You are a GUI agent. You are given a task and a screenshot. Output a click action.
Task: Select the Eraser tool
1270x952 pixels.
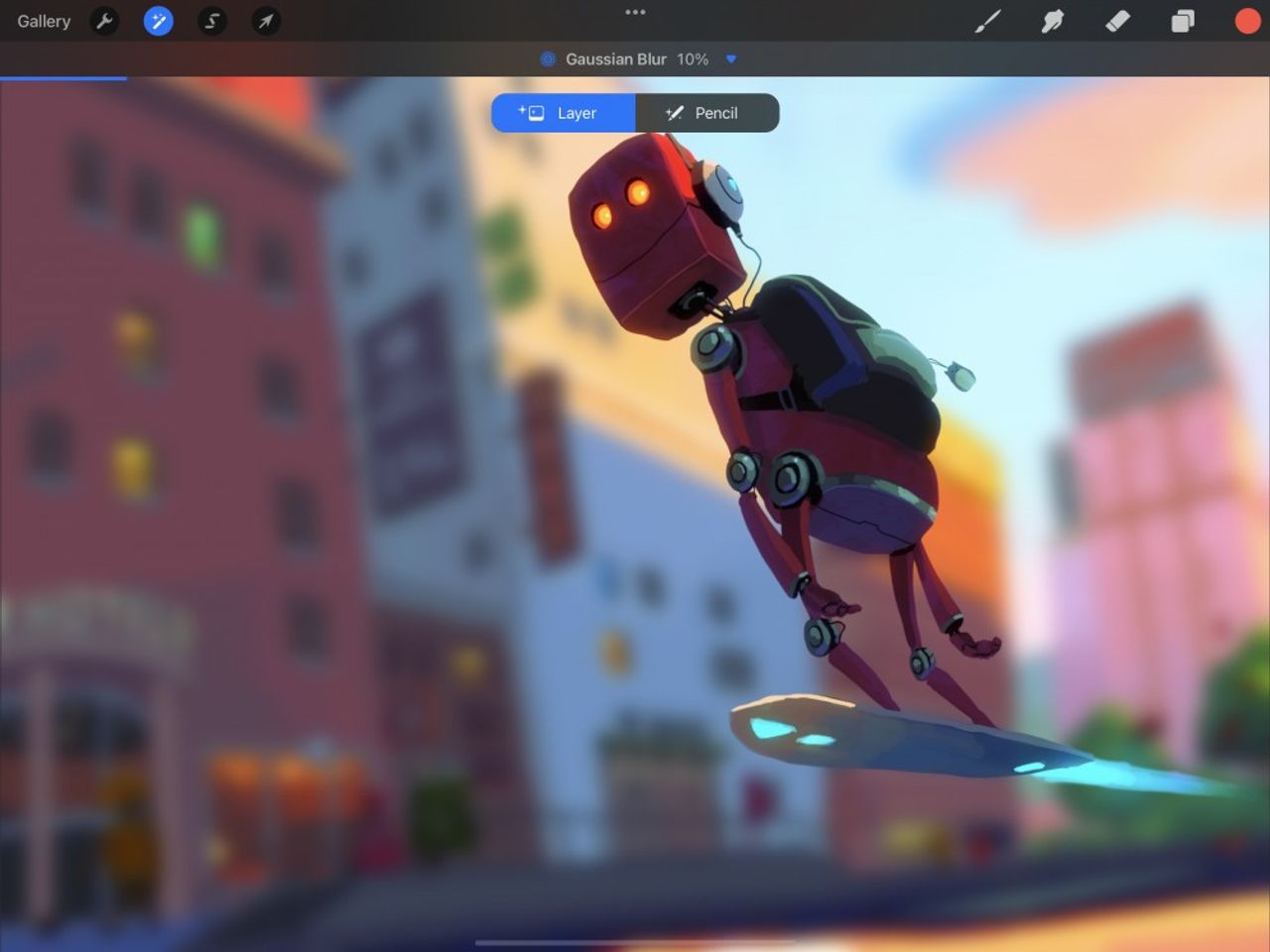[1117, 21]
